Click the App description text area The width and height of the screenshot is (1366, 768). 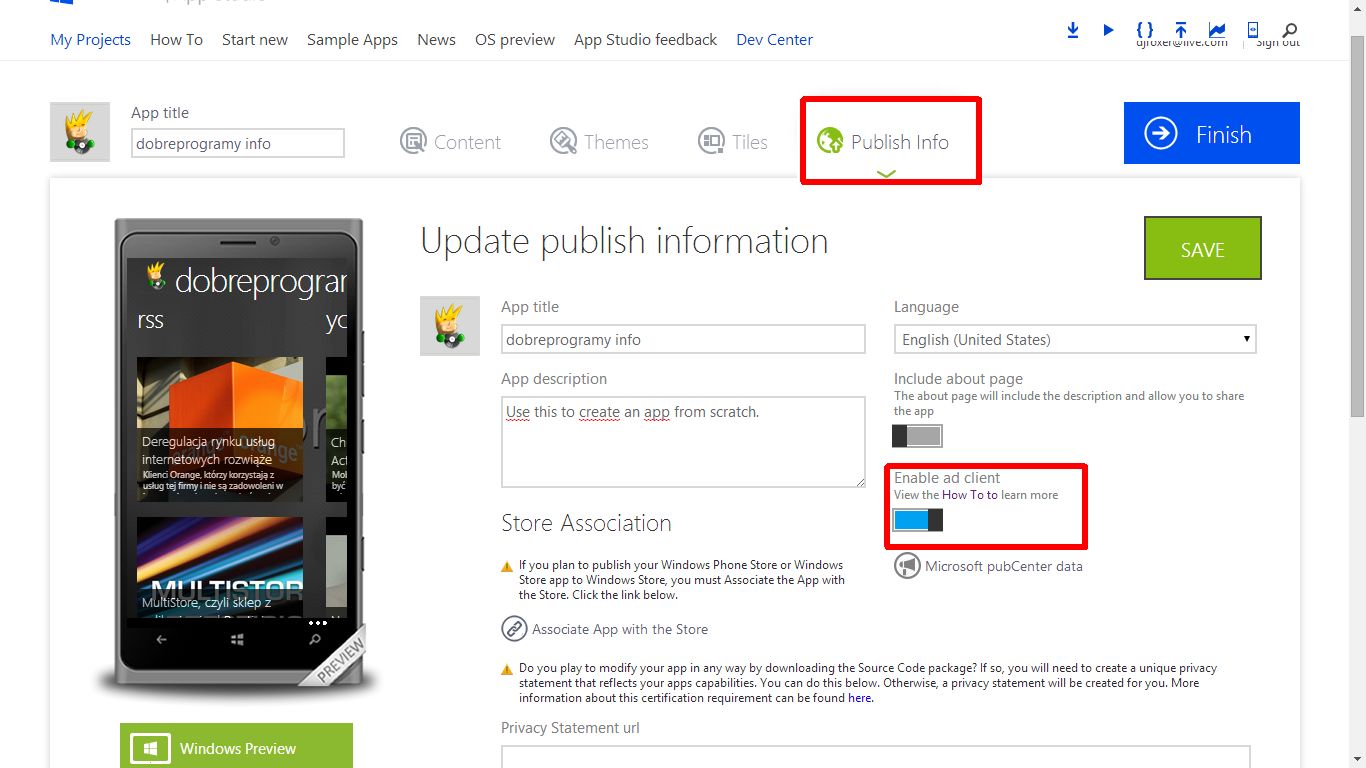(x=683, y=442)
